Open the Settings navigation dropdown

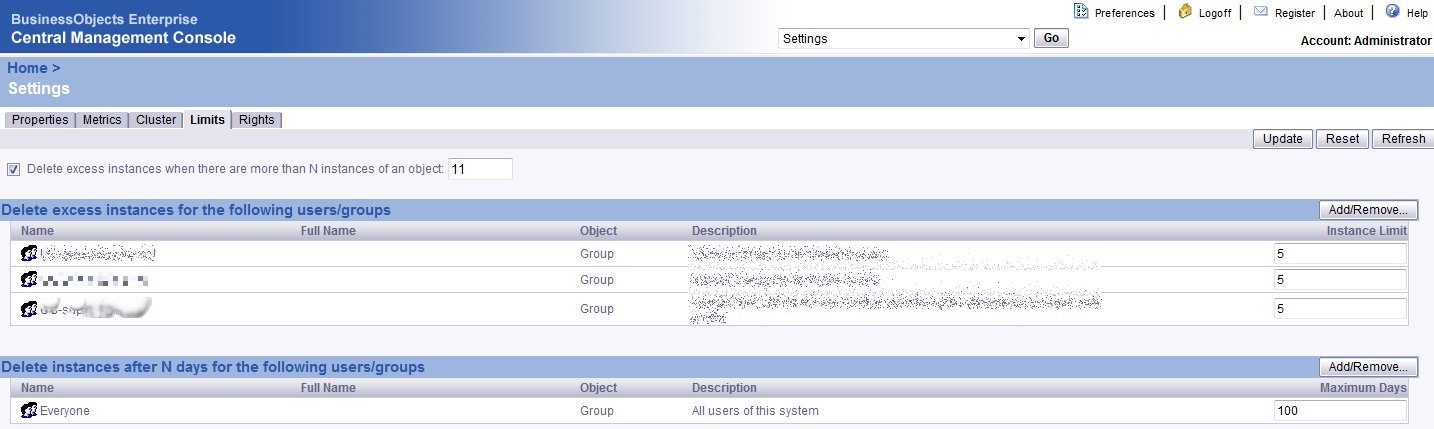(x=903, y=39)
